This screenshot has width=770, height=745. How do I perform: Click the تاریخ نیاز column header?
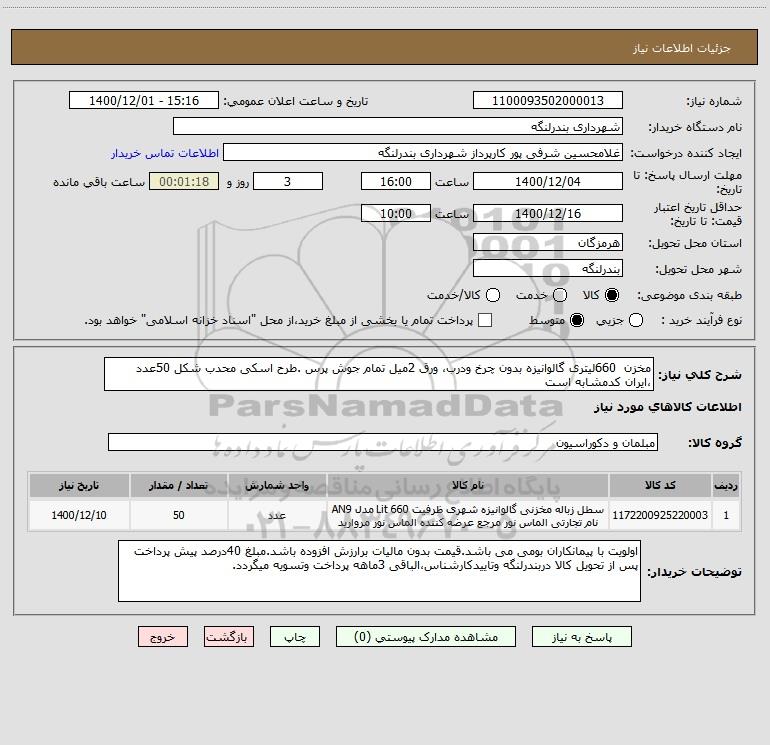click(79, 485)
